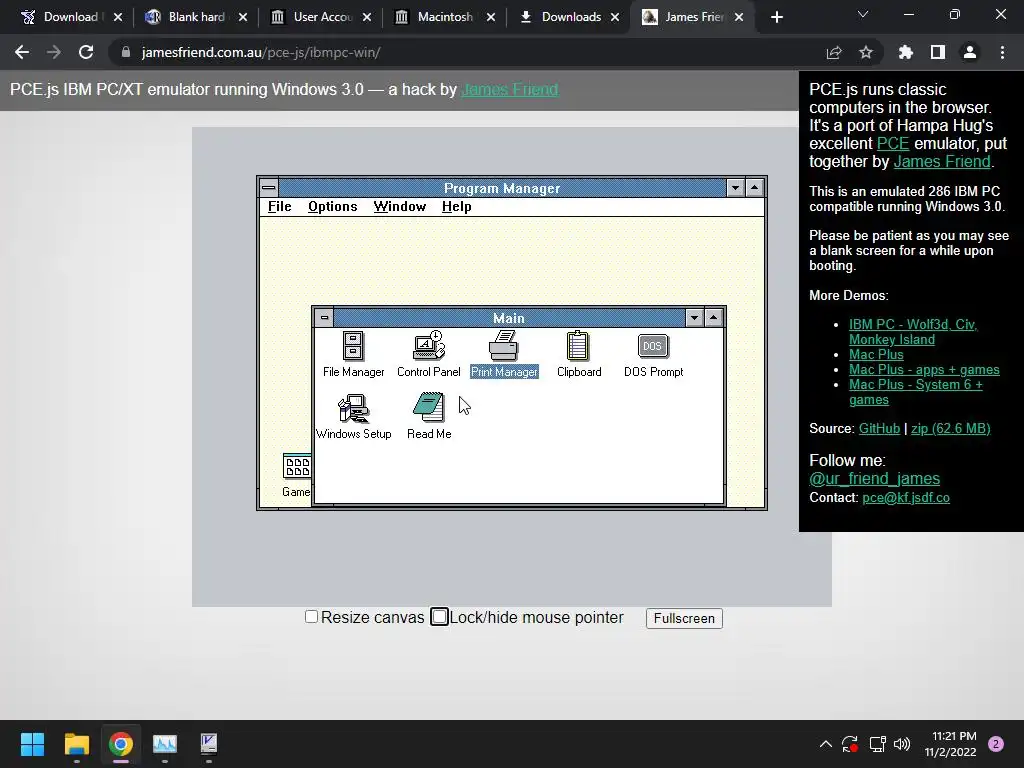Screen dimensions: 1024x768
Task: Open tab search chevron
Action: (x=863, y=14)
